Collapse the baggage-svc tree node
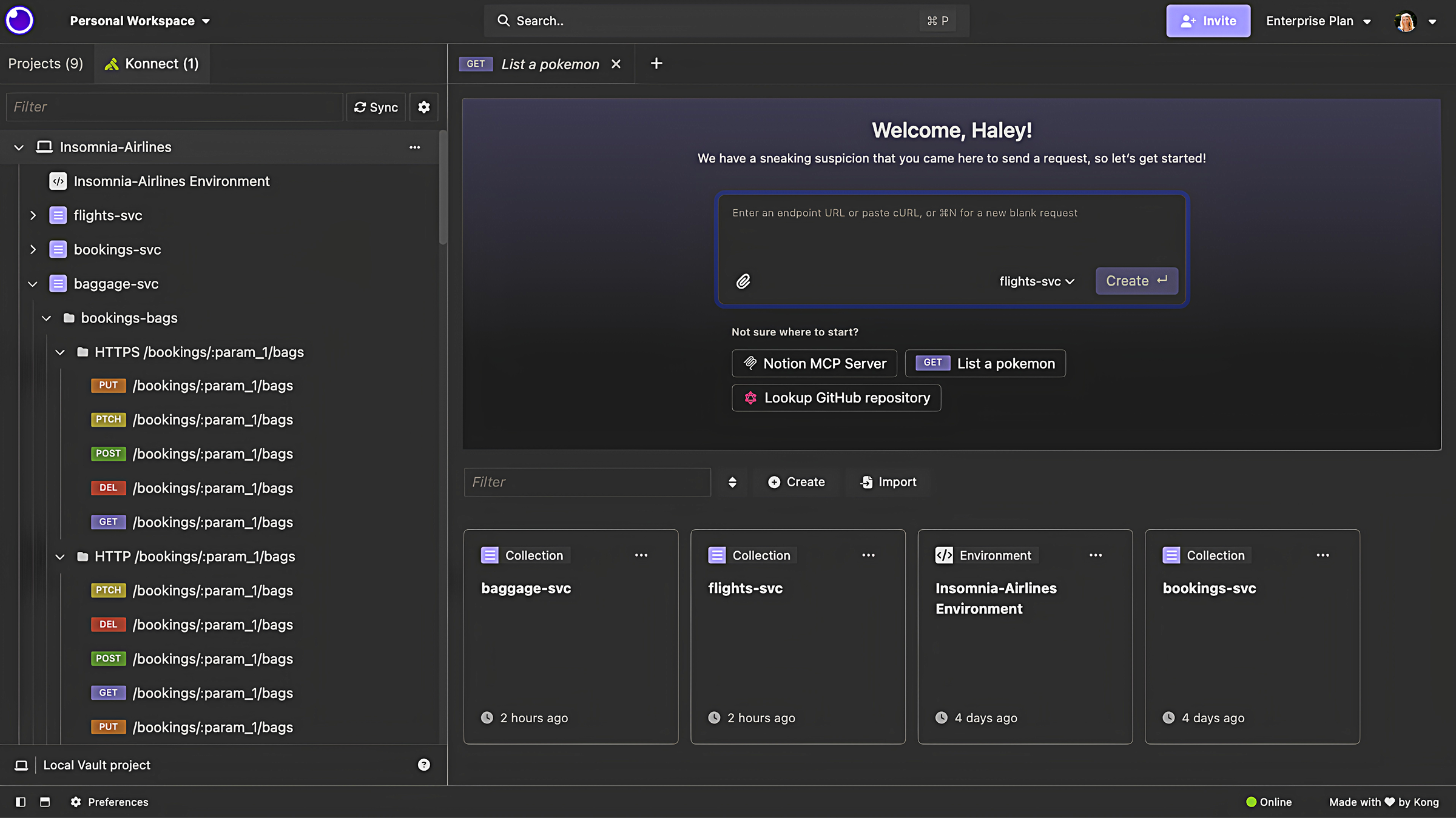1456x818 pixels. (x=33, y=284)
